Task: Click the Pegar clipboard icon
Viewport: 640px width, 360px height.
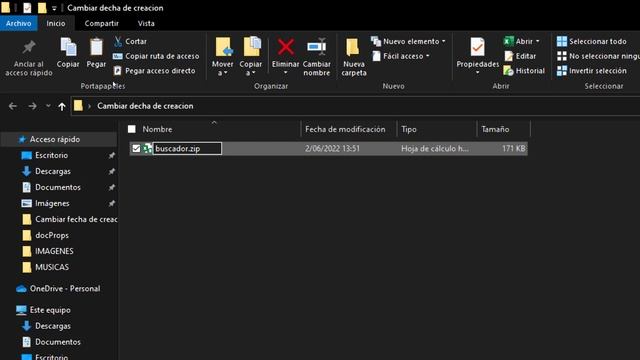Action: tap(96, 47)
